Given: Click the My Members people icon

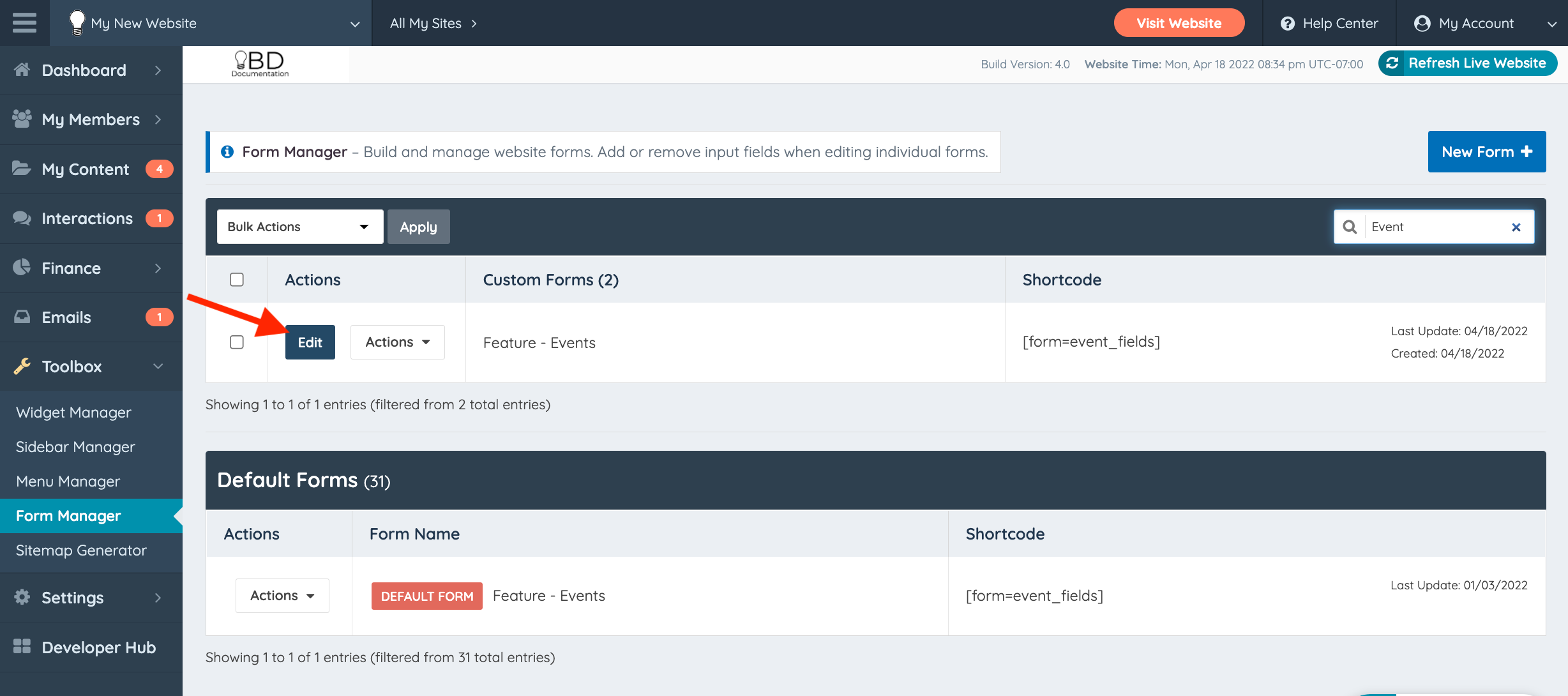Looking at the screenshot, I should [22, 119].
